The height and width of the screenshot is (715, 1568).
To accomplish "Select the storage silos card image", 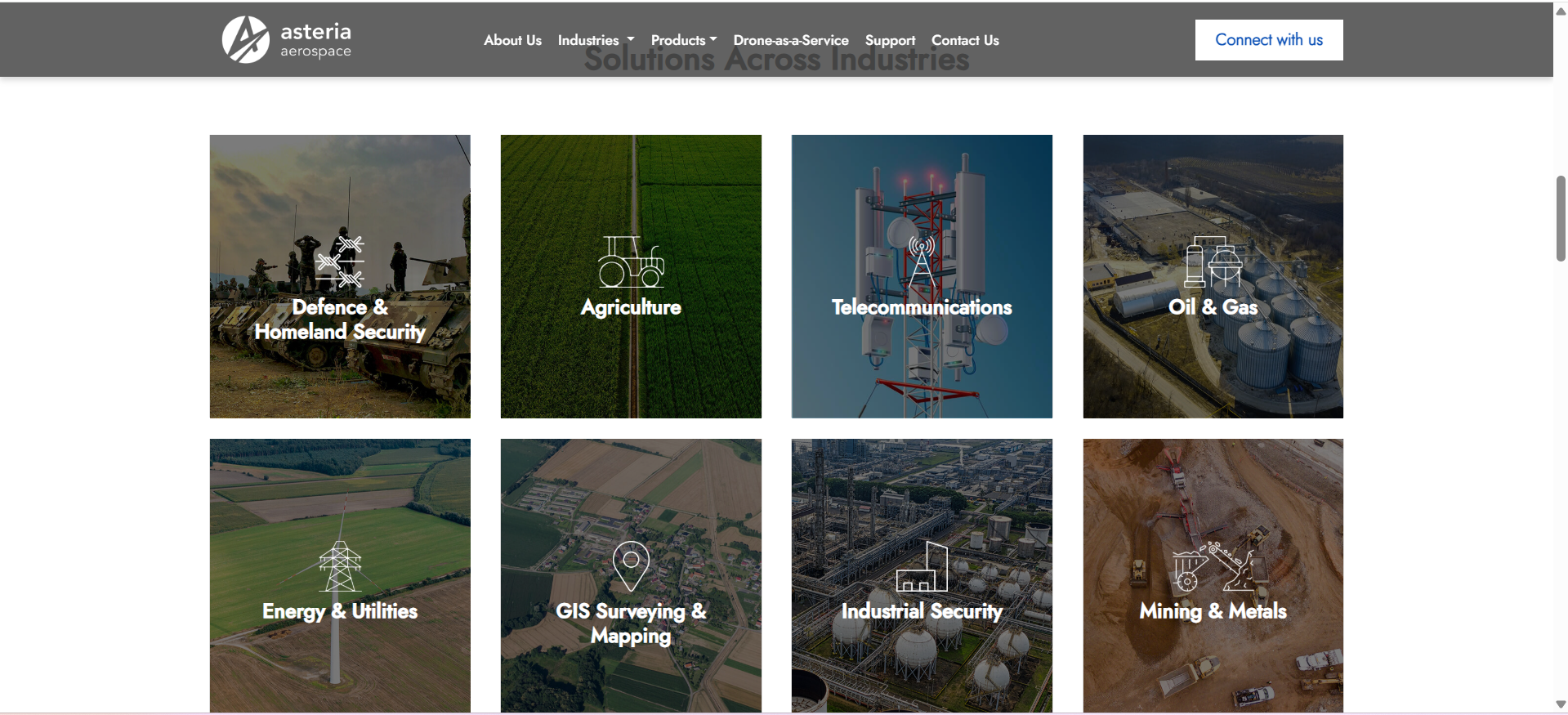I will pos(1213,276).
